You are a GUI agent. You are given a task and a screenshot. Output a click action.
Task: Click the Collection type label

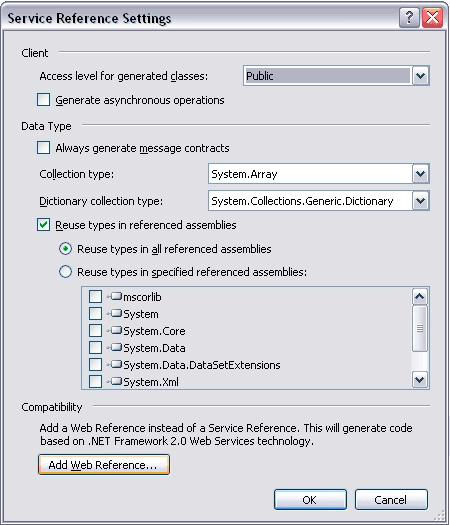tap(77, 174)
